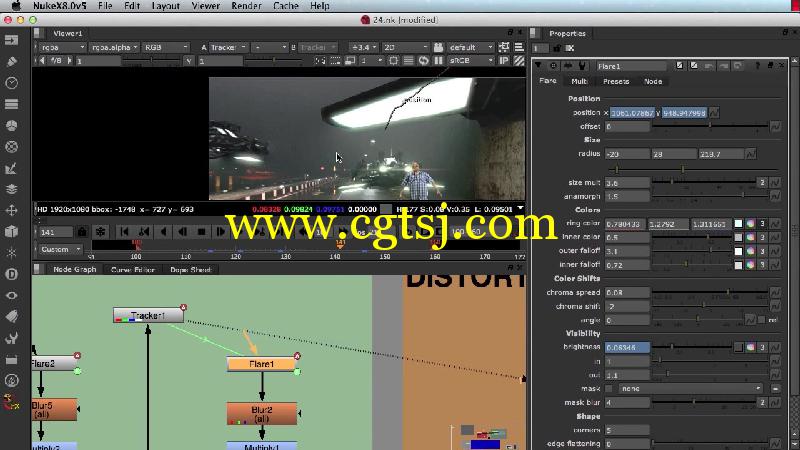Open the rgba layer dropdown
Screen dimensions: 800x450
pos(61,47)
